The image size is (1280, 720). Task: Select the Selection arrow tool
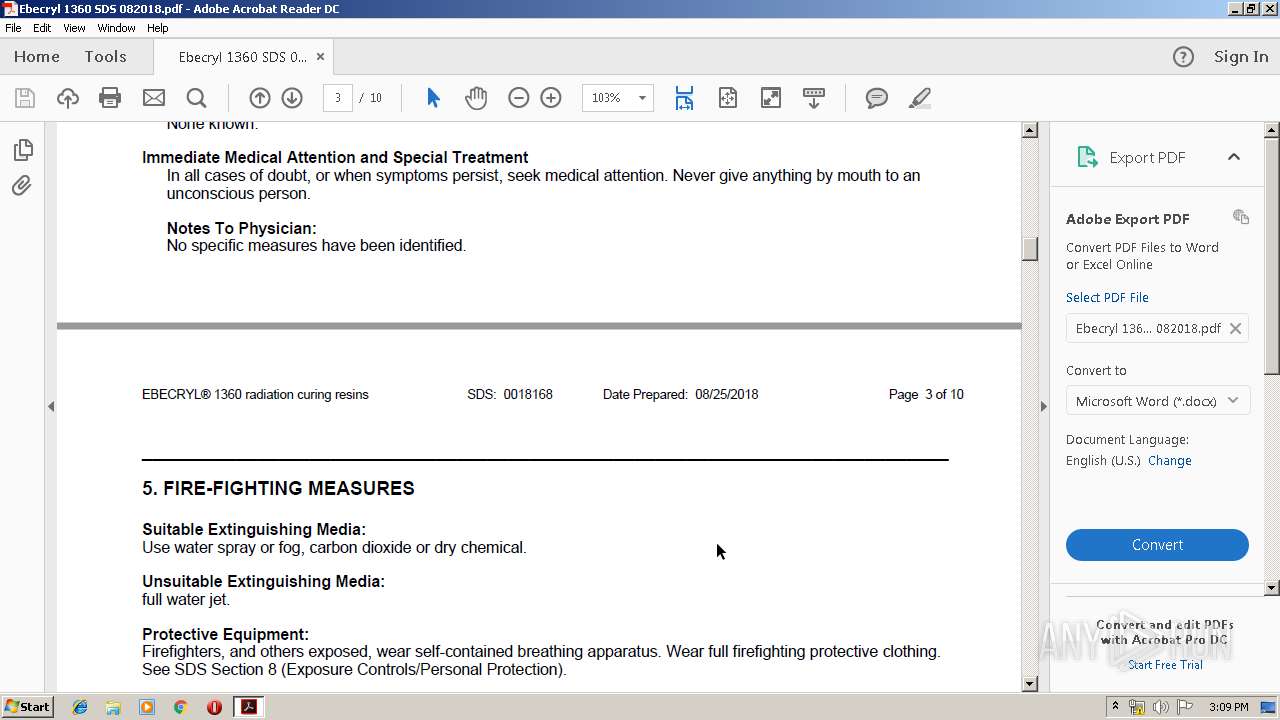pyautogui.click(x=433, y=98)
